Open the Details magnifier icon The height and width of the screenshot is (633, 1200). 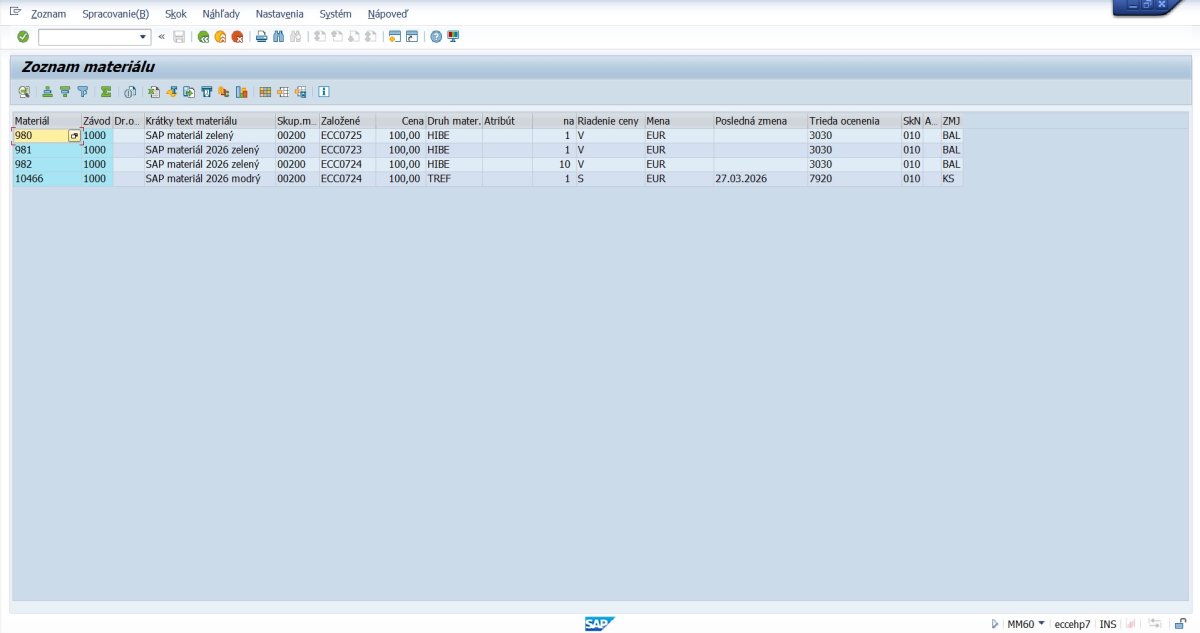(x=24, y=92)
